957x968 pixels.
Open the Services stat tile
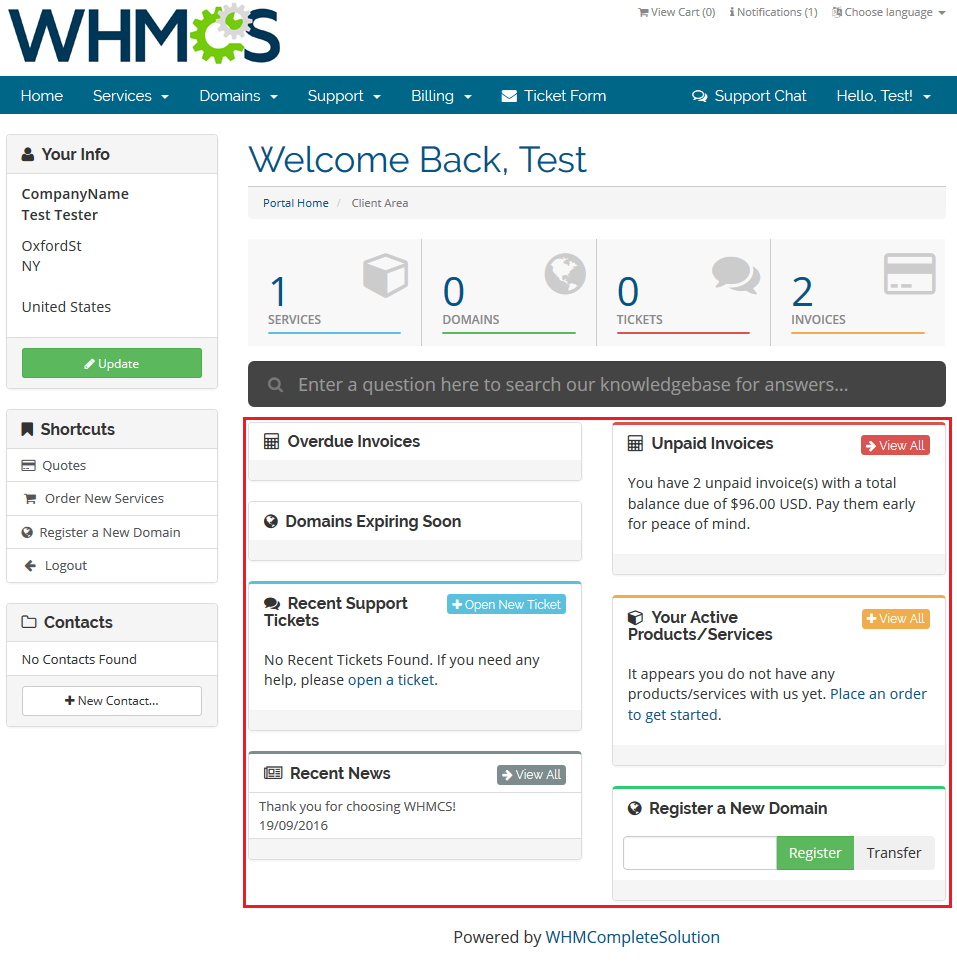(335, 293)
